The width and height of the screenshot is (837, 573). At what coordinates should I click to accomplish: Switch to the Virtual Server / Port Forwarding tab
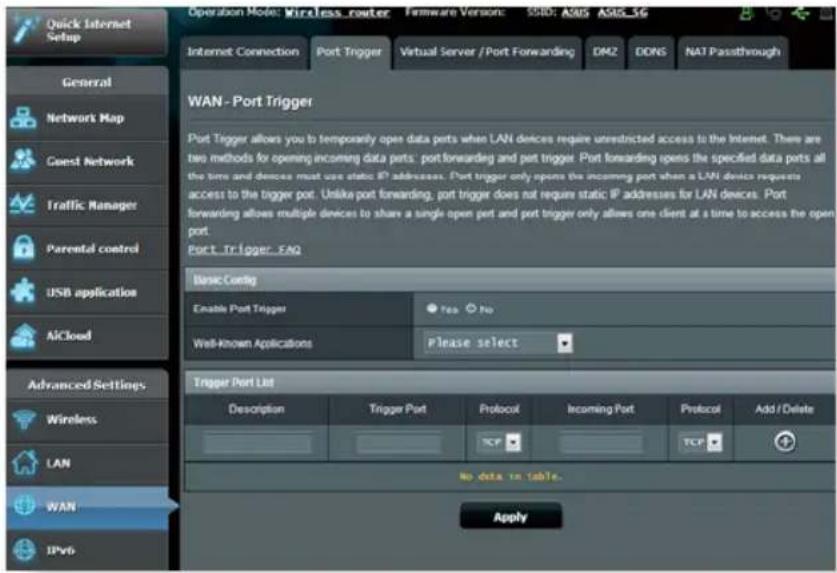487,52
